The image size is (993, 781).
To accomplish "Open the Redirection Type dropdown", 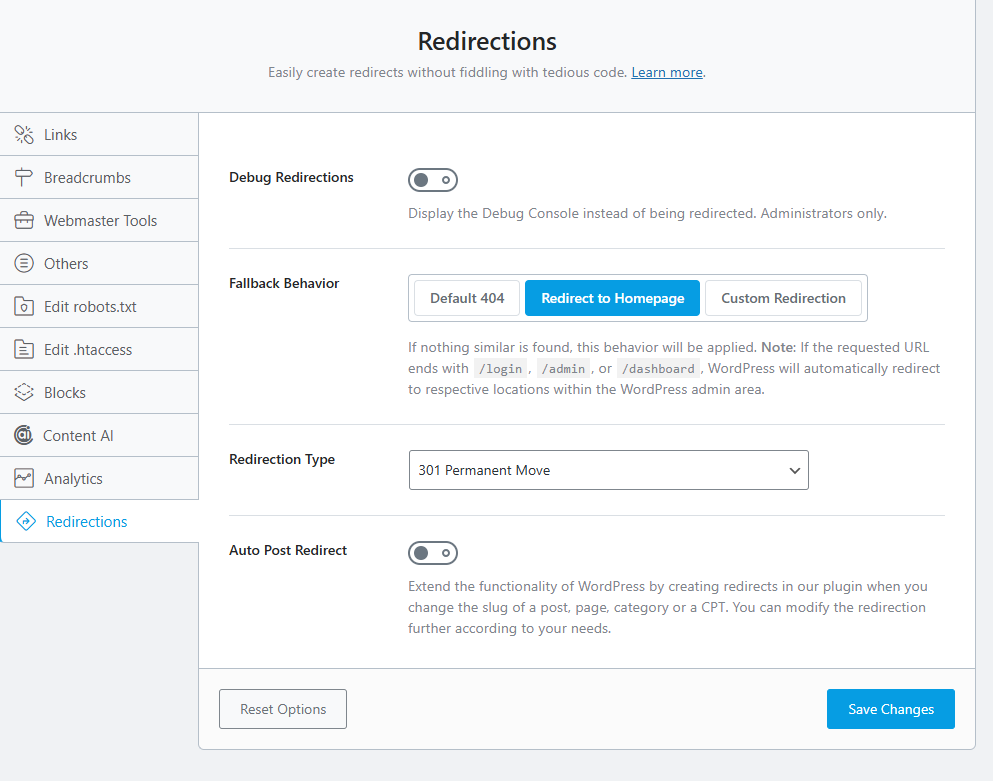I will click(x=608, y=470).
